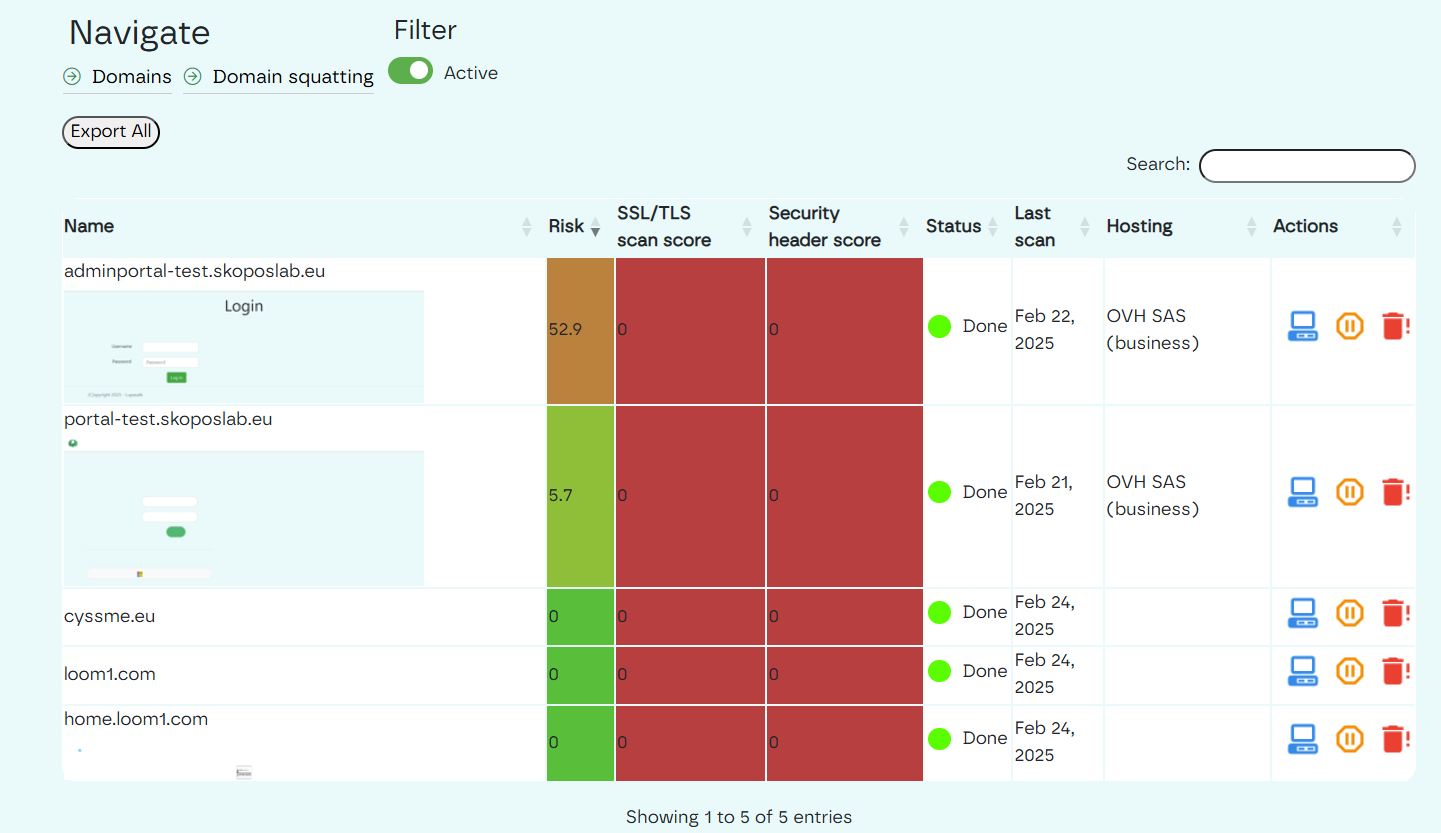Sort the table by Hosting
This screenshot has height=833, width=1441.
(1187, 227)
